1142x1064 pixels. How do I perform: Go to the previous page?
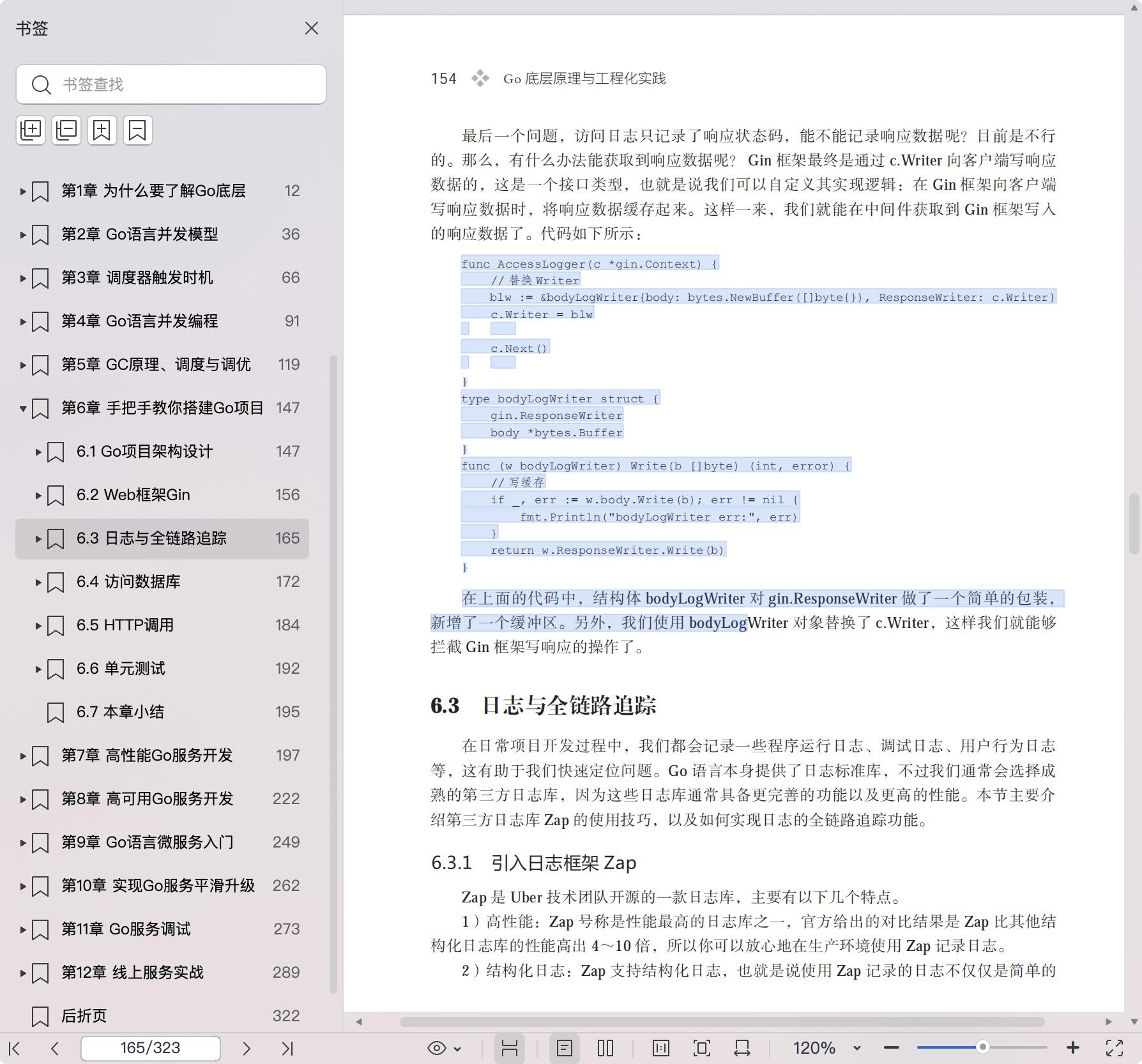[55, 1048]
